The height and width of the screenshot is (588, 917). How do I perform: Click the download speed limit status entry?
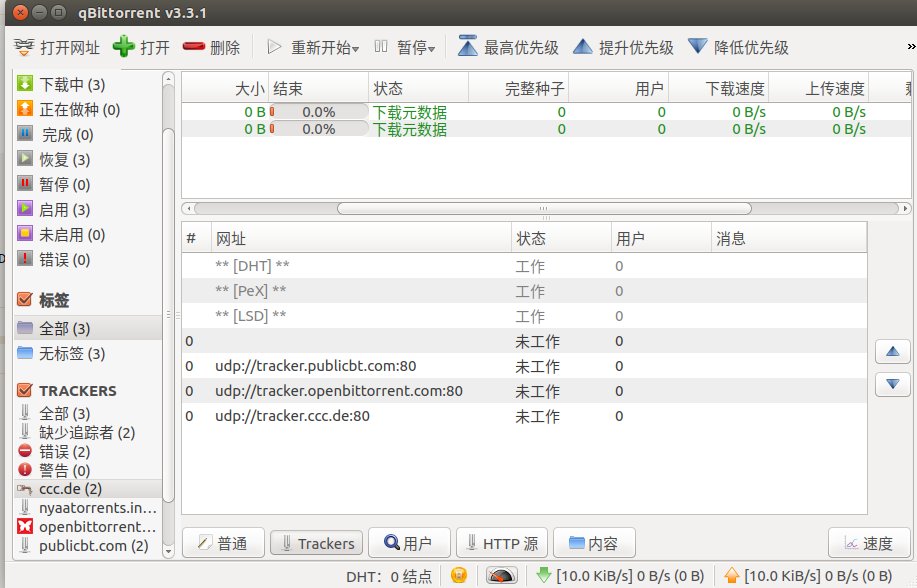click(620, 576)
